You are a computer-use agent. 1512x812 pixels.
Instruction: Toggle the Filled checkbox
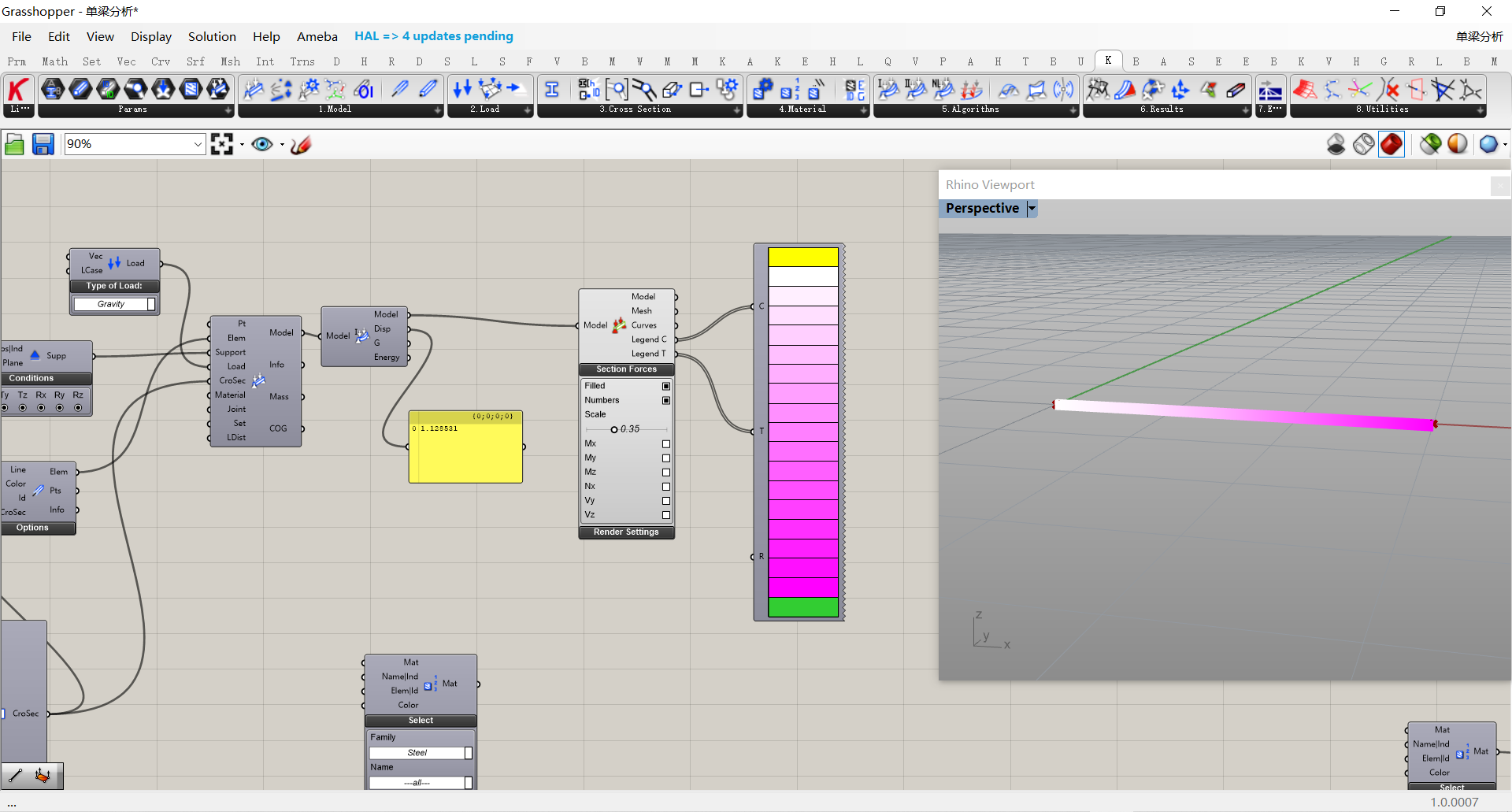point(666,386)
